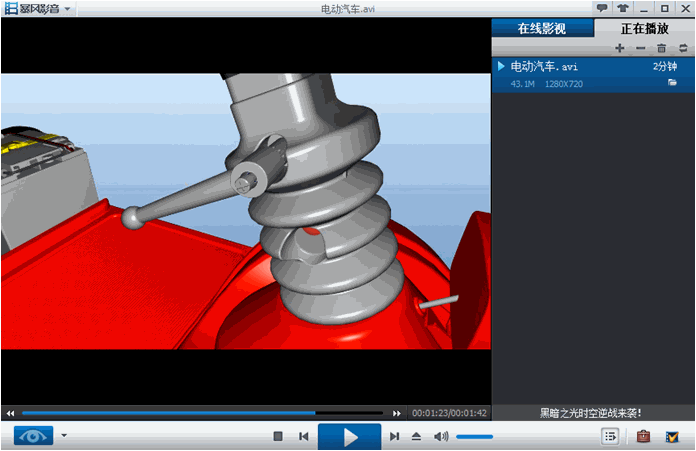Skip to next track

click(x=394, y=436)
